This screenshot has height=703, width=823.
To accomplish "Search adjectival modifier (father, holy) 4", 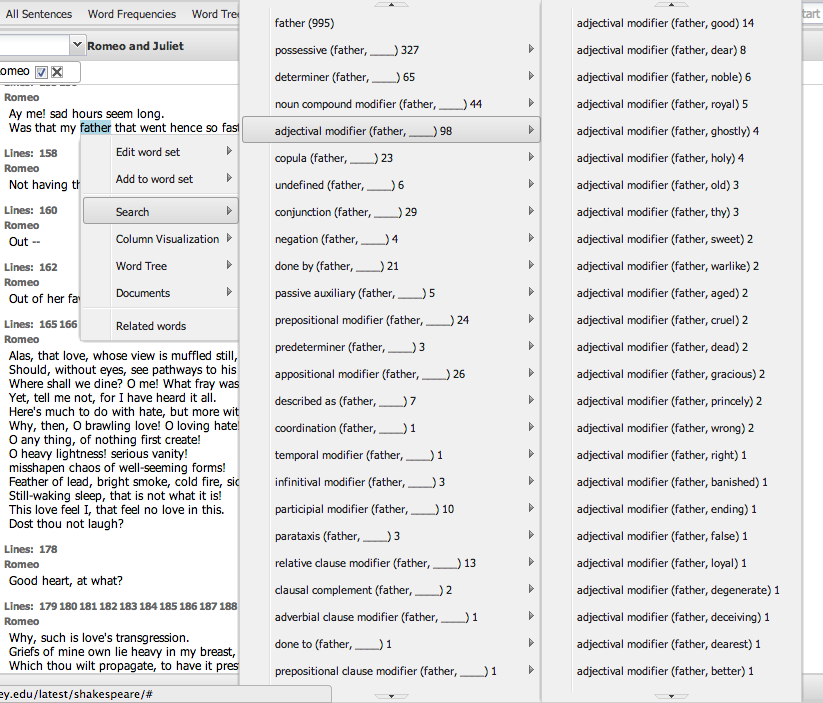I will [671, 158].
